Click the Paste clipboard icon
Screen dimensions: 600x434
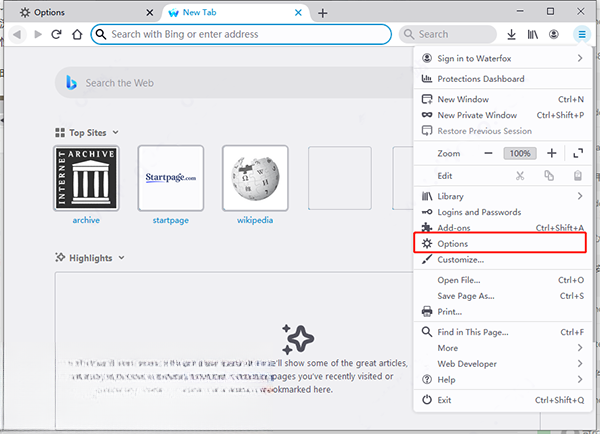[x=578, y=176]
